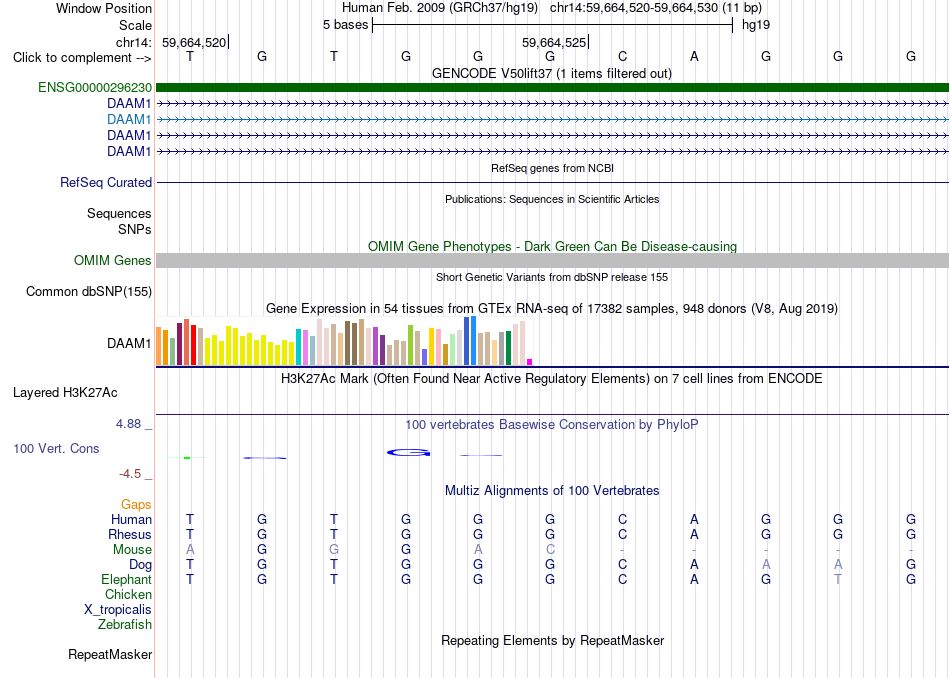Click the chr14: ruler label
This screenshot has height=678, width=950.
(134, 42)
